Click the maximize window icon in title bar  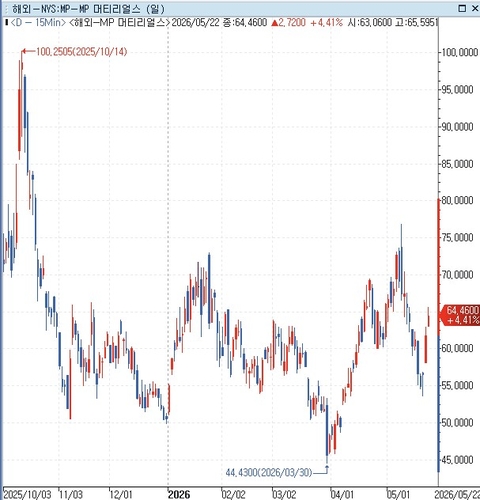(462, 8)
